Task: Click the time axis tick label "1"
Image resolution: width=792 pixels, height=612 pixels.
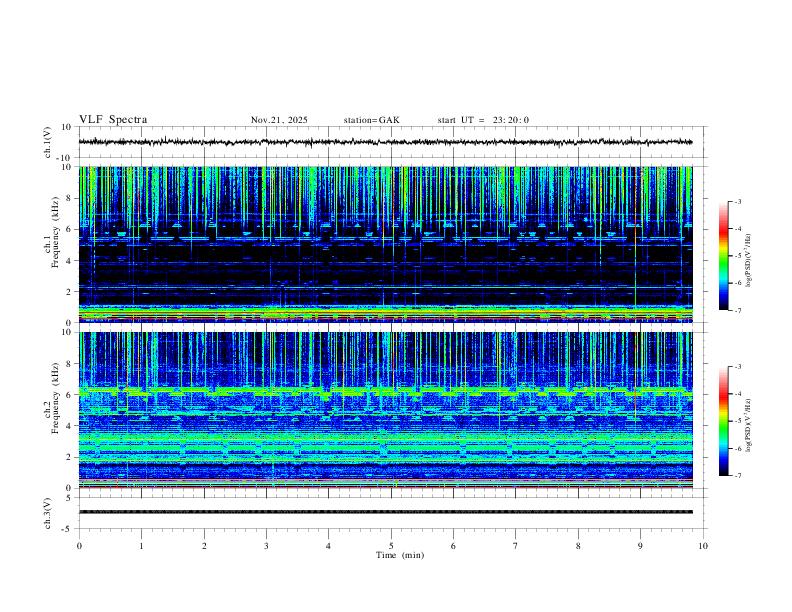Action: [x=141, y=546]
